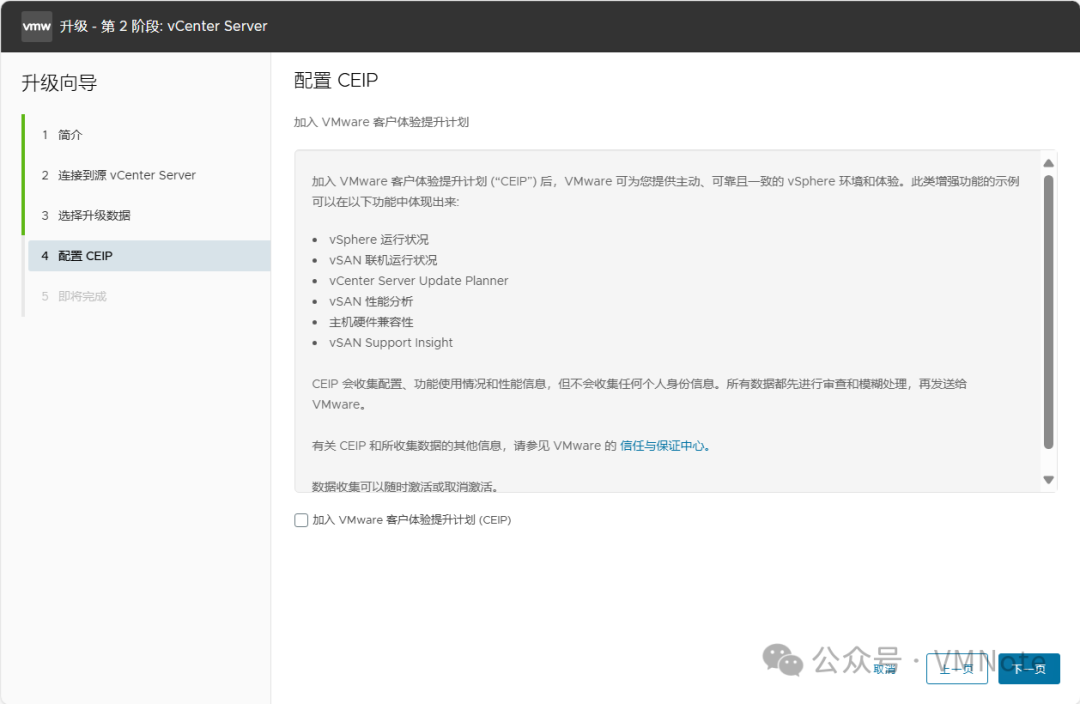Select step 4 配置 CEIP

coord(149,256)
